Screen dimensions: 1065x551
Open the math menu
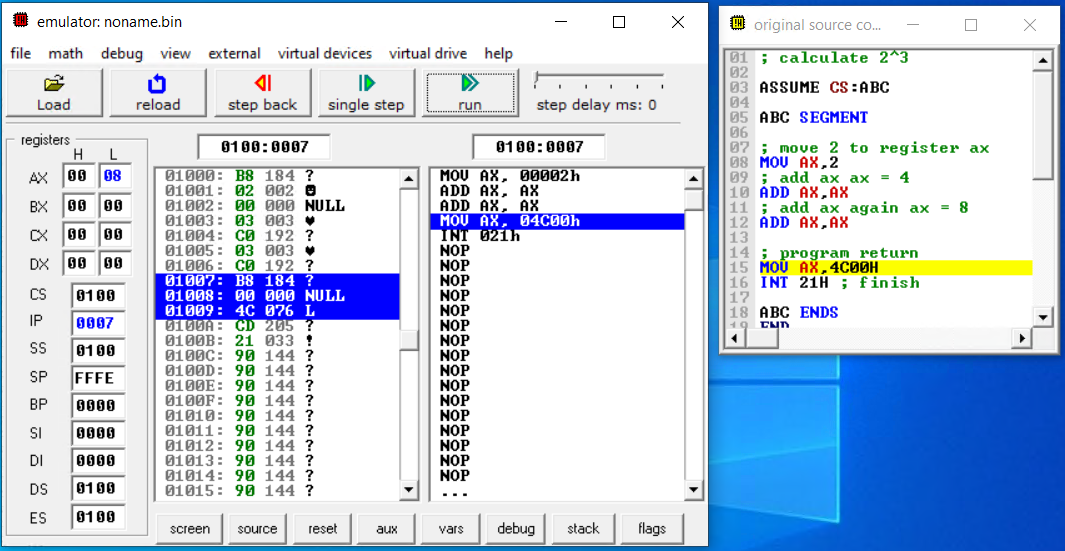tap(66, 54)
